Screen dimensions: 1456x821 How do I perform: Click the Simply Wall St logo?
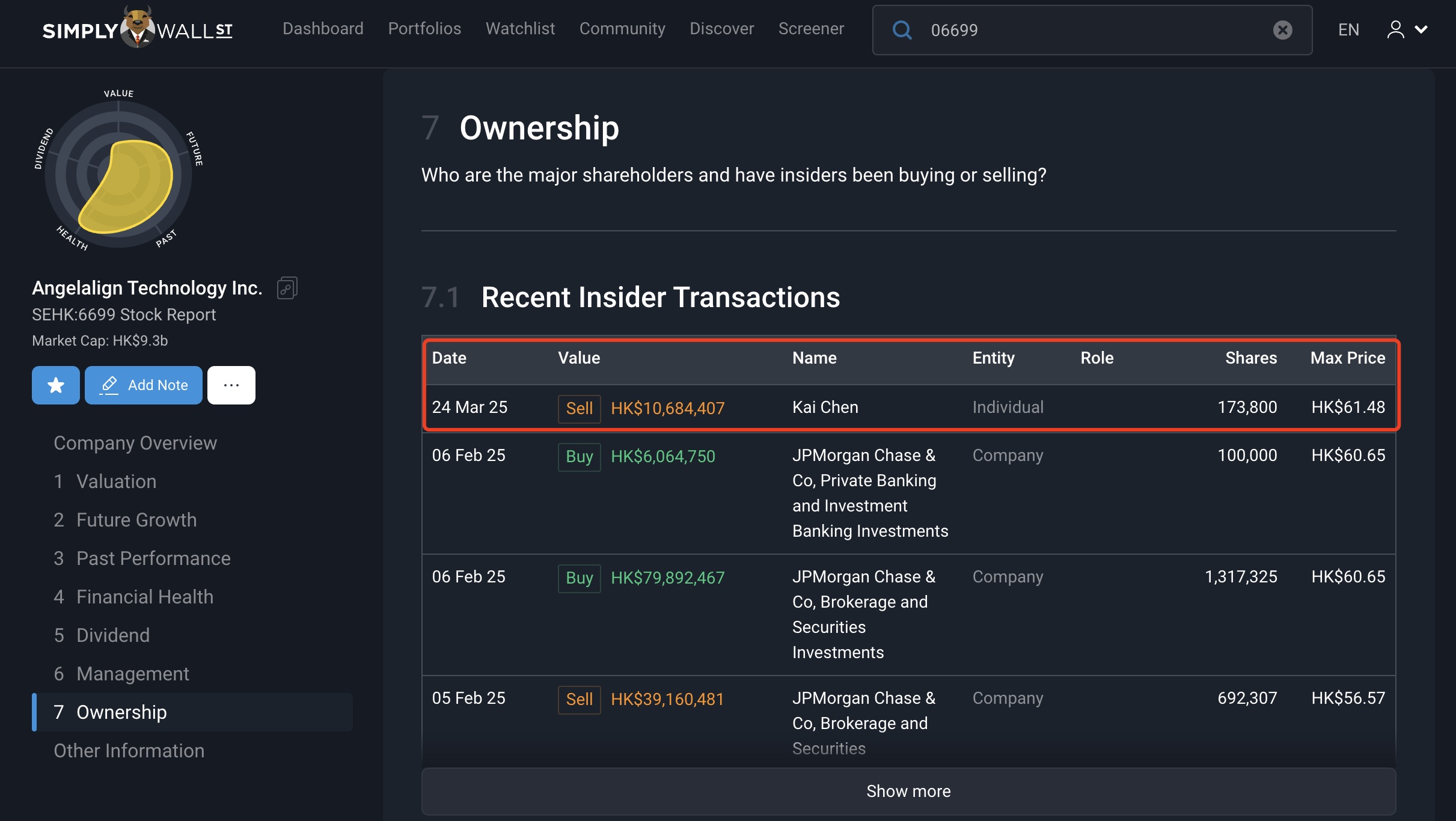pyautogui.click(x=137, y=29)
